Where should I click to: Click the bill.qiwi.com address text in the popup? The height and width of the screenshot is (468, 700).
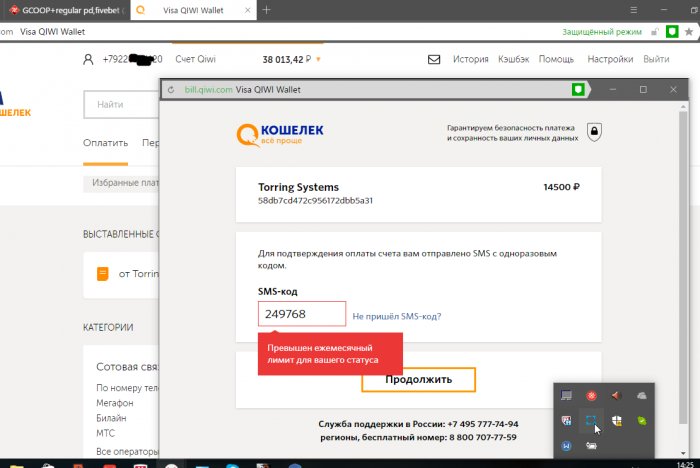208,90
